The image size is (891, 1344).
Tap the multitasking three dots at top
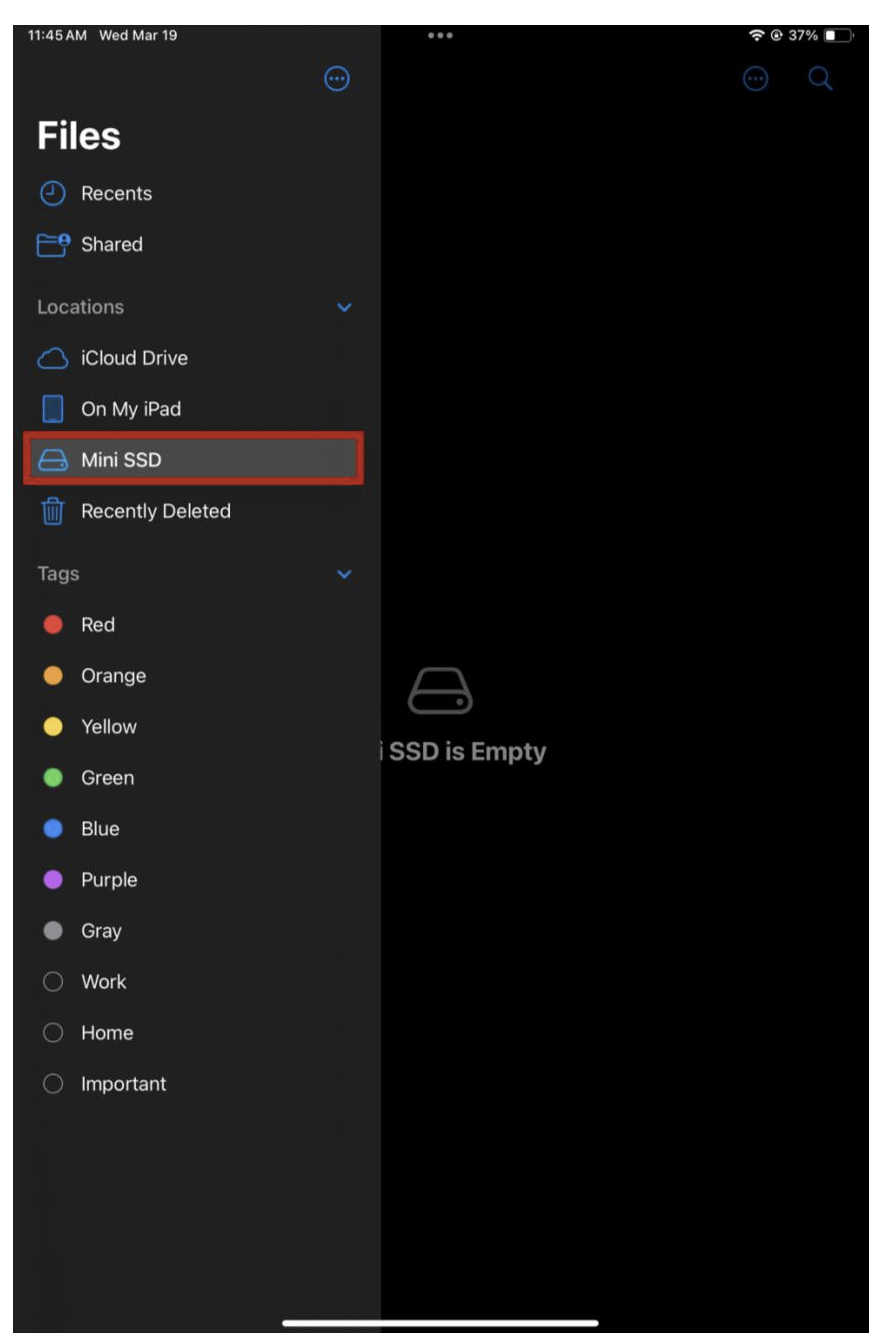point(440,35)
